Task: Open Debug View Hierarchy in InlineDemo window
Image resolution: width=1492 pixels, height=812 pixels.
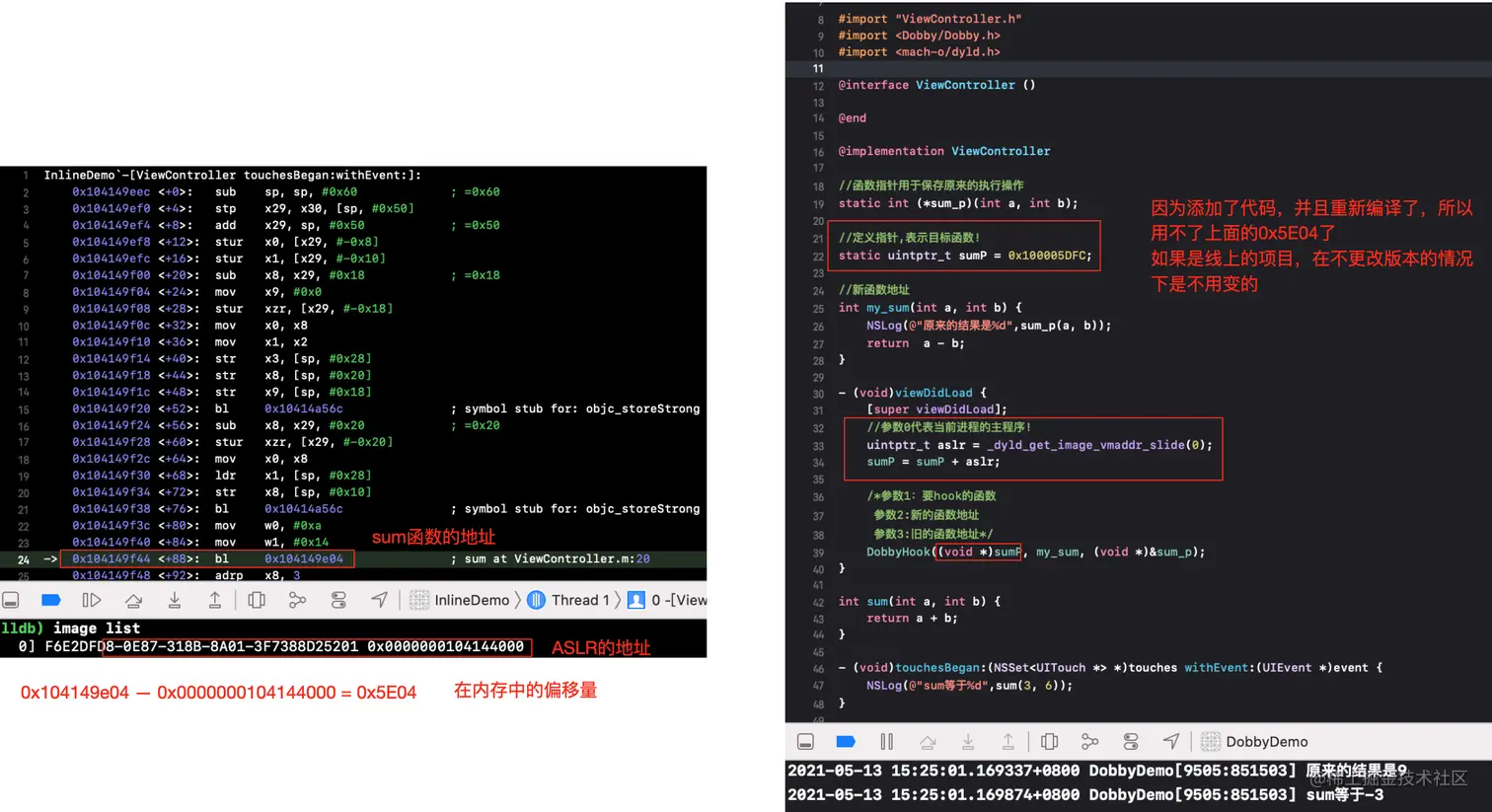Action: pos(257,600)
